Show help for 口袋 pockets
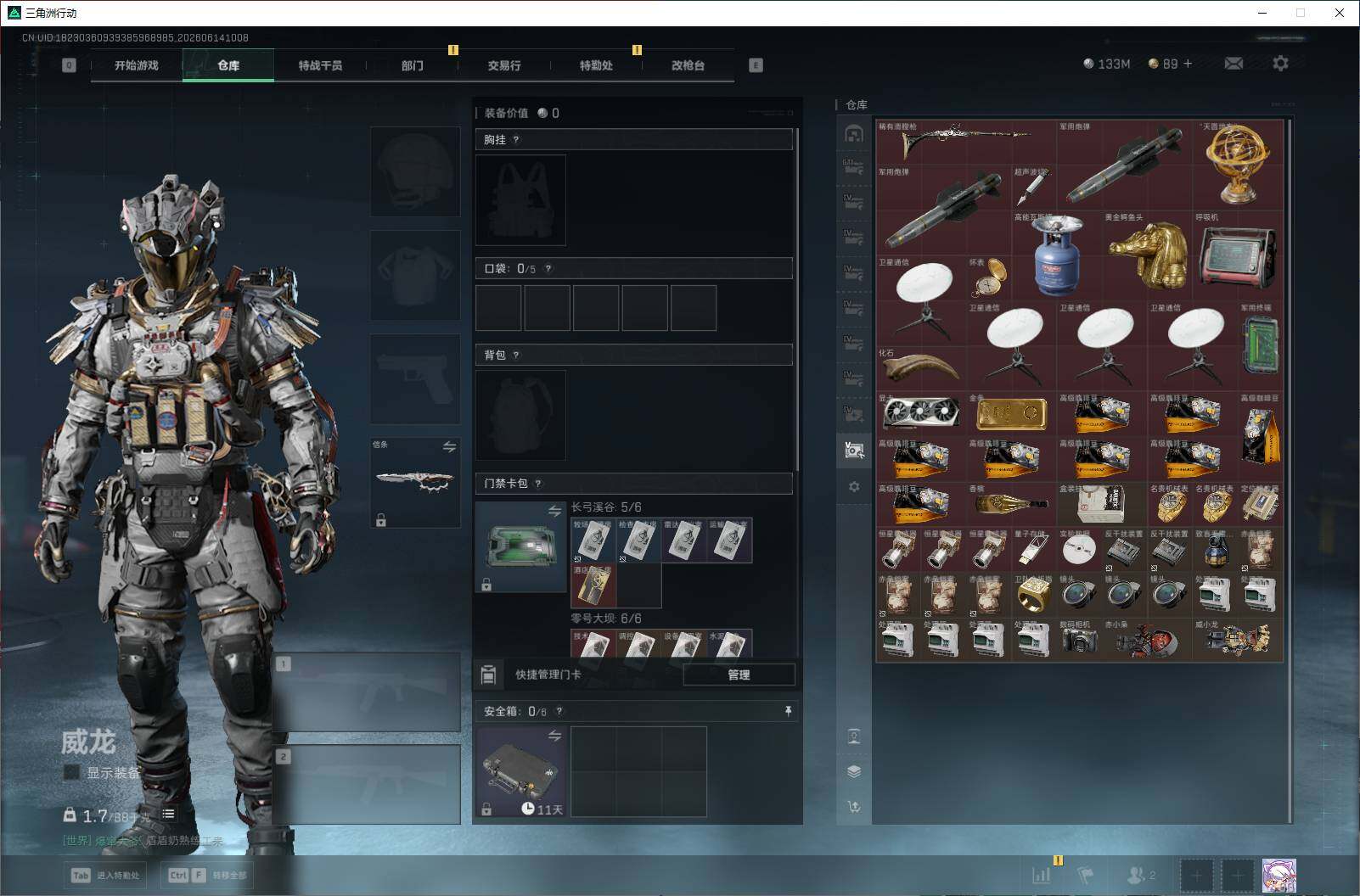 pyautogui.click(x=548, y=269)
